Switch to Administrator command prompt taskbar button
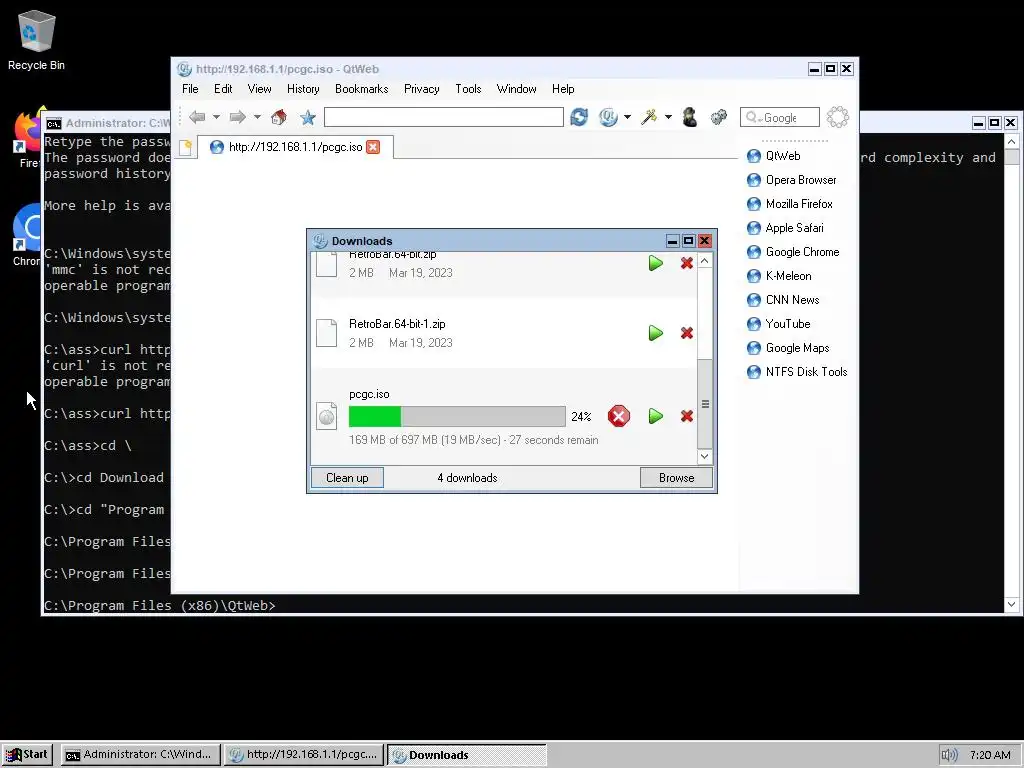This screenshot has width=1024, height=768. pos(140,755)
